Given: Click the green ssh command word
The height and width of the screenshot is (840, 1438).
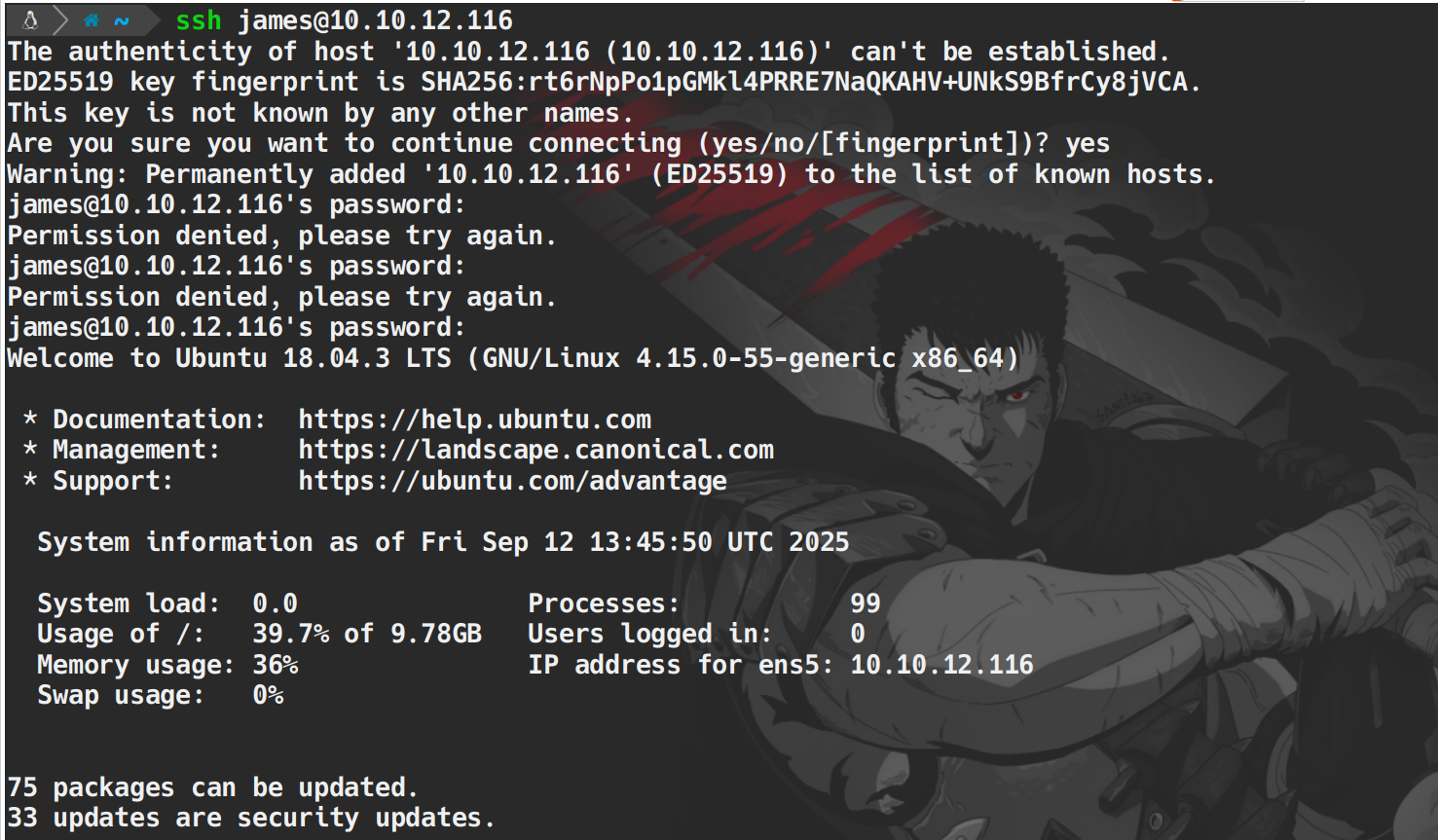Looking at the screenshot, I should [199, 20].
